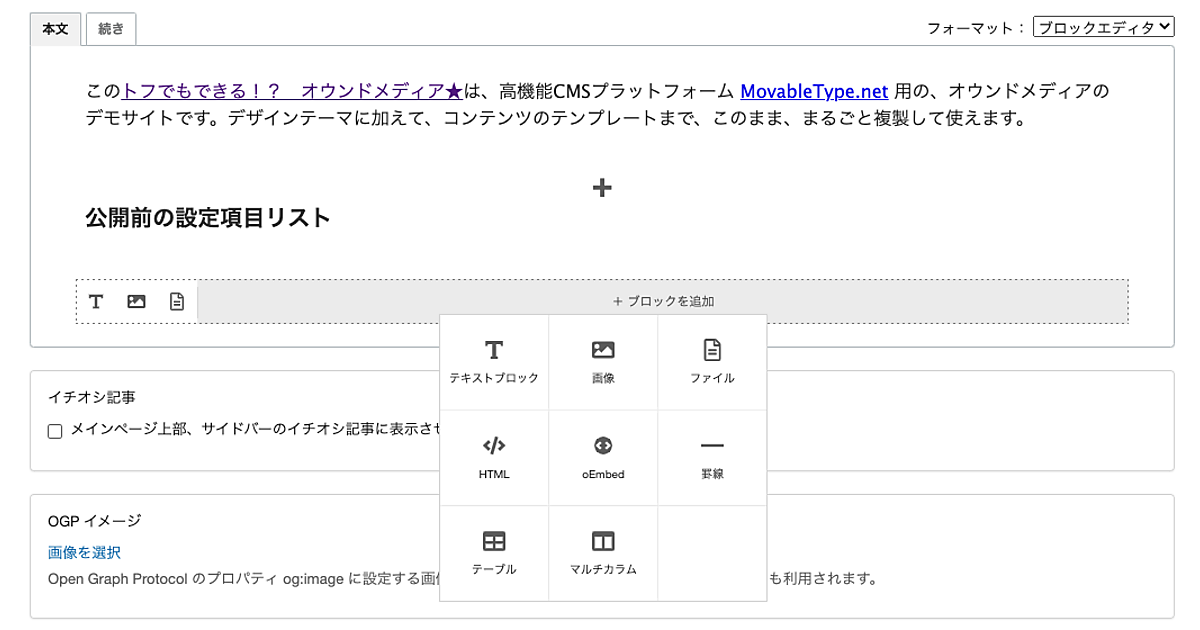Enable the イチオシ記事 checkbox

point(55,431)
